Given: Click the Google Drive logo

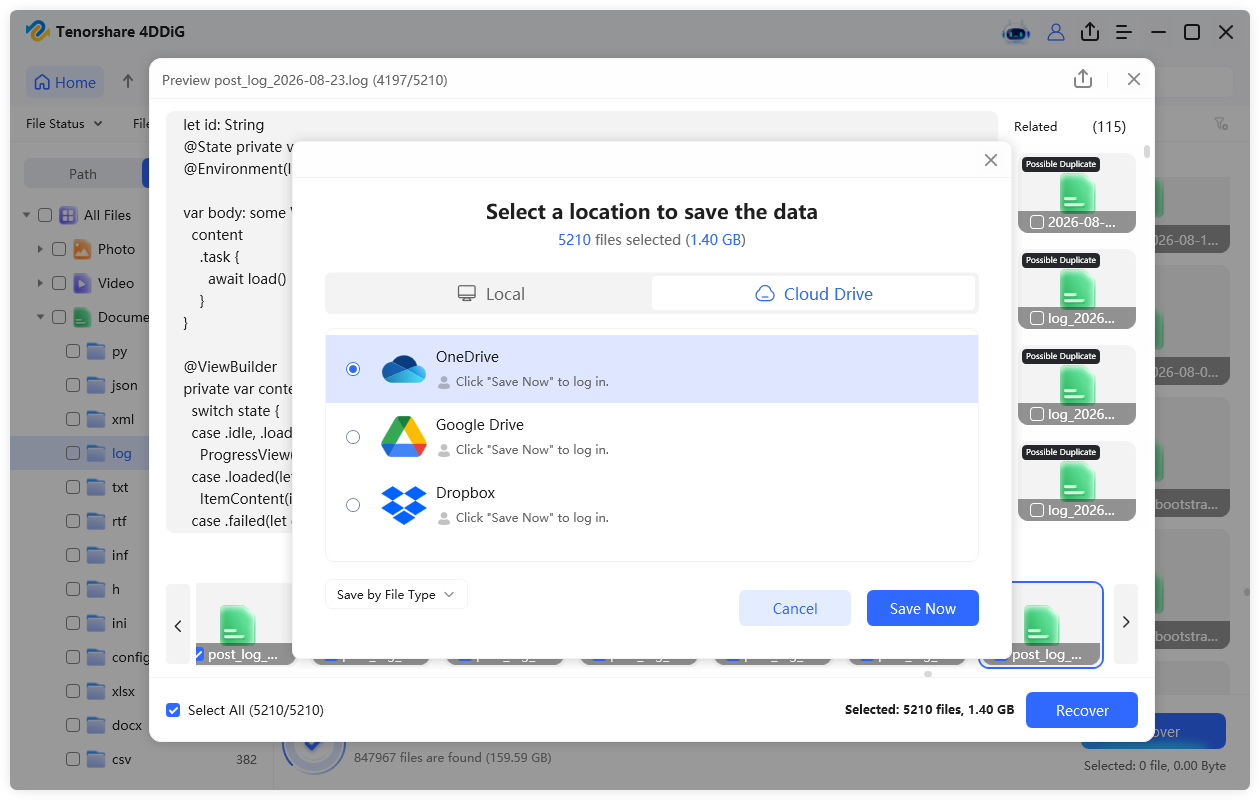Looking at the screenshot, I should point(404,437).
